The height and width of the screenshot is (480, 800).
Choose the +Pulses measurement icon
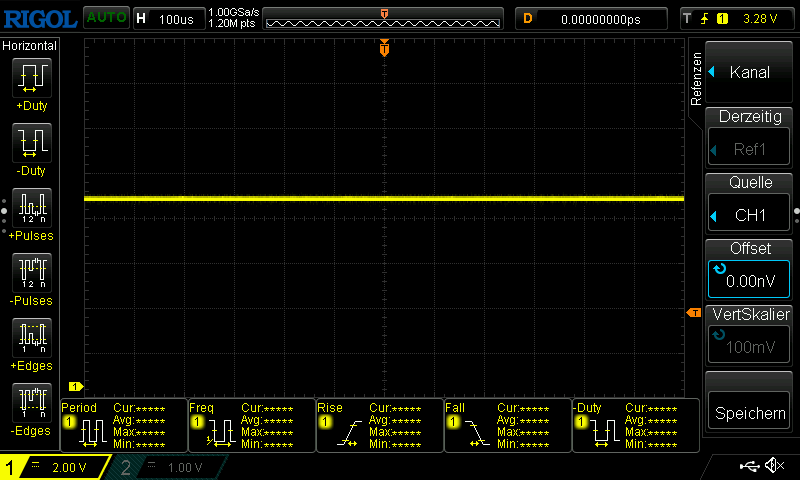(x=30, y=208)
